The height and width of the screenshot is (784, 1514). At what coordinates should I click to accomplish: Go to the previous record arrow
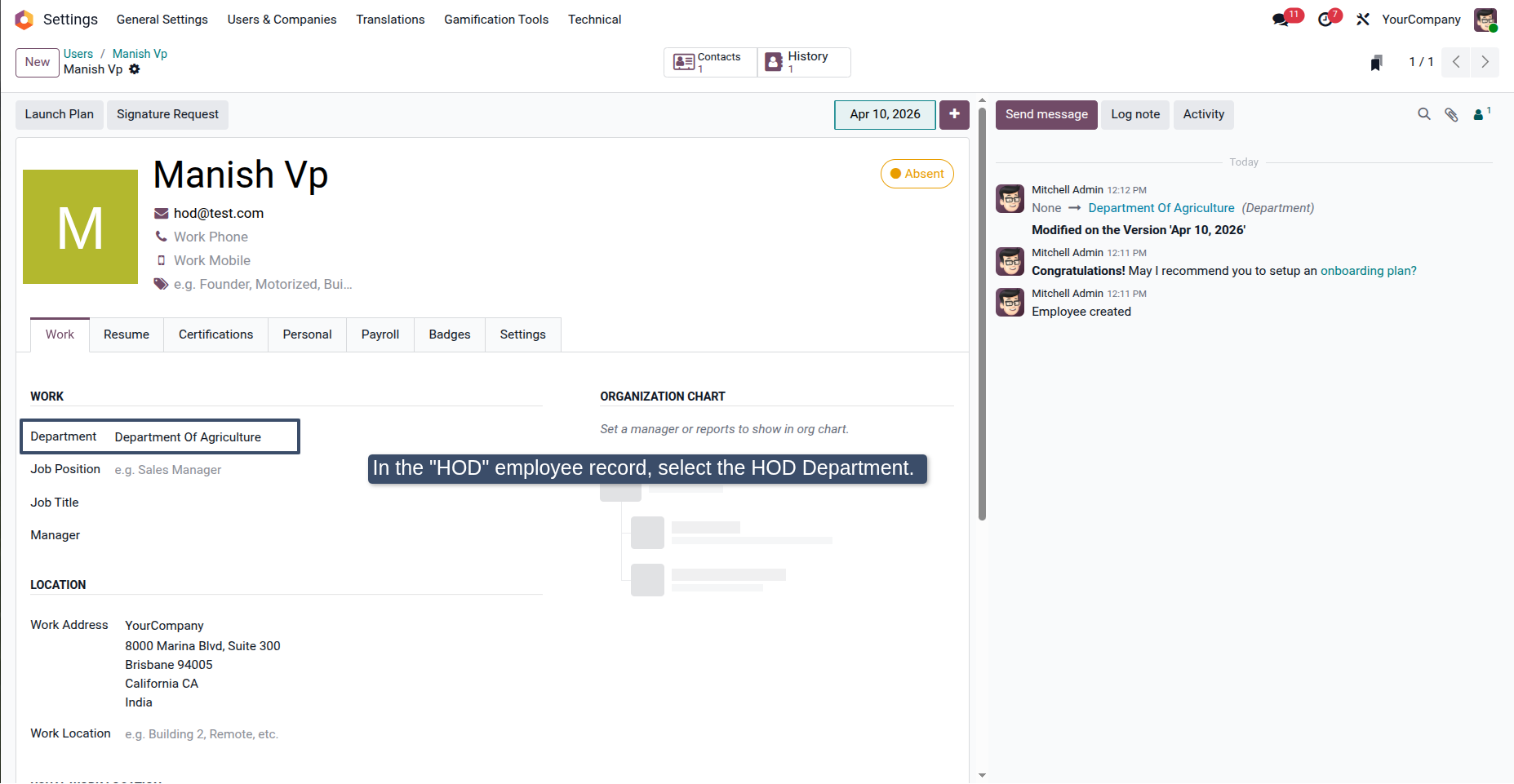point(1456,62)
